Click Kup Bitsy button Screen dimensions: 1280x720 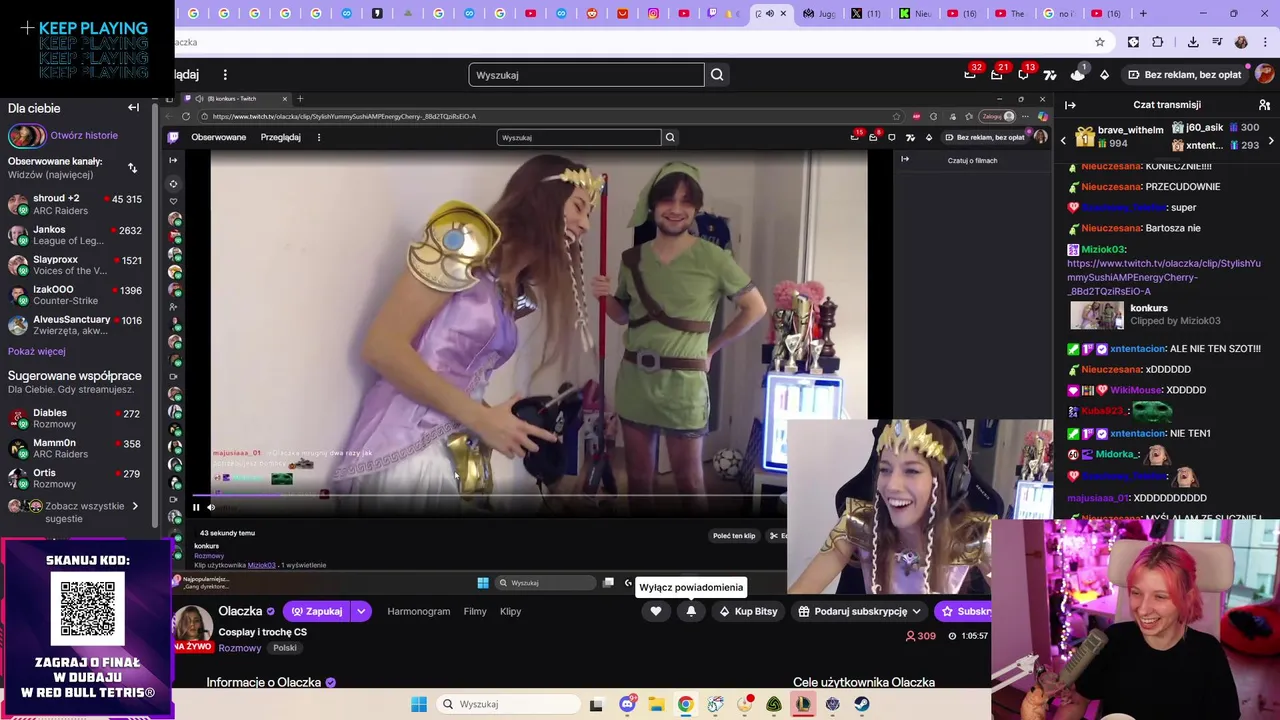tap(748, 611)
